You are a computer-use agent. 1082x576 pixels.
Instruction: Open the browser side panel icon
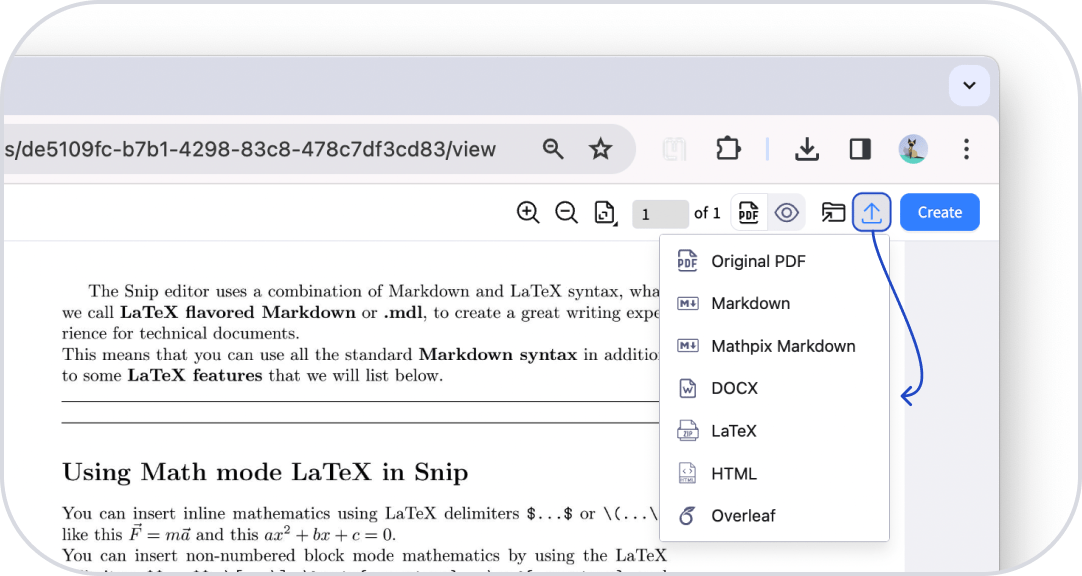[861, 148]
